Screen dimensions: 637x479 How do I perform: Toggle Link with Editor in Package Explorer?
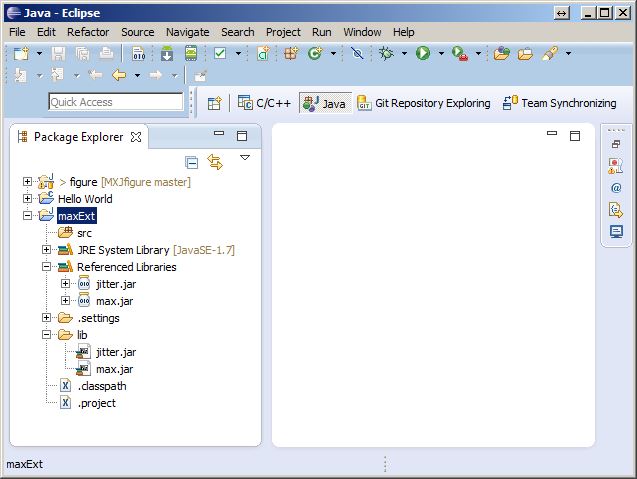(215, 162)
